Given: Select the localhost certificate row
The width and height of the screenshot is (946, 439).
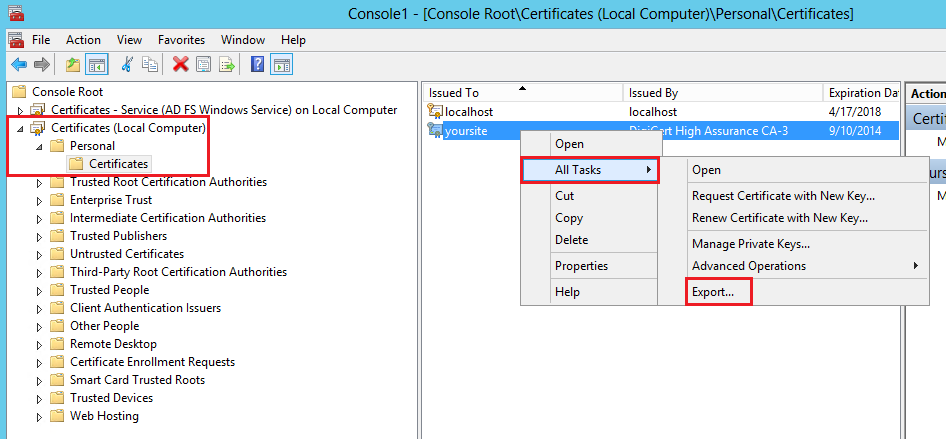Looking at the screenshot, I should tap(468, 112).
